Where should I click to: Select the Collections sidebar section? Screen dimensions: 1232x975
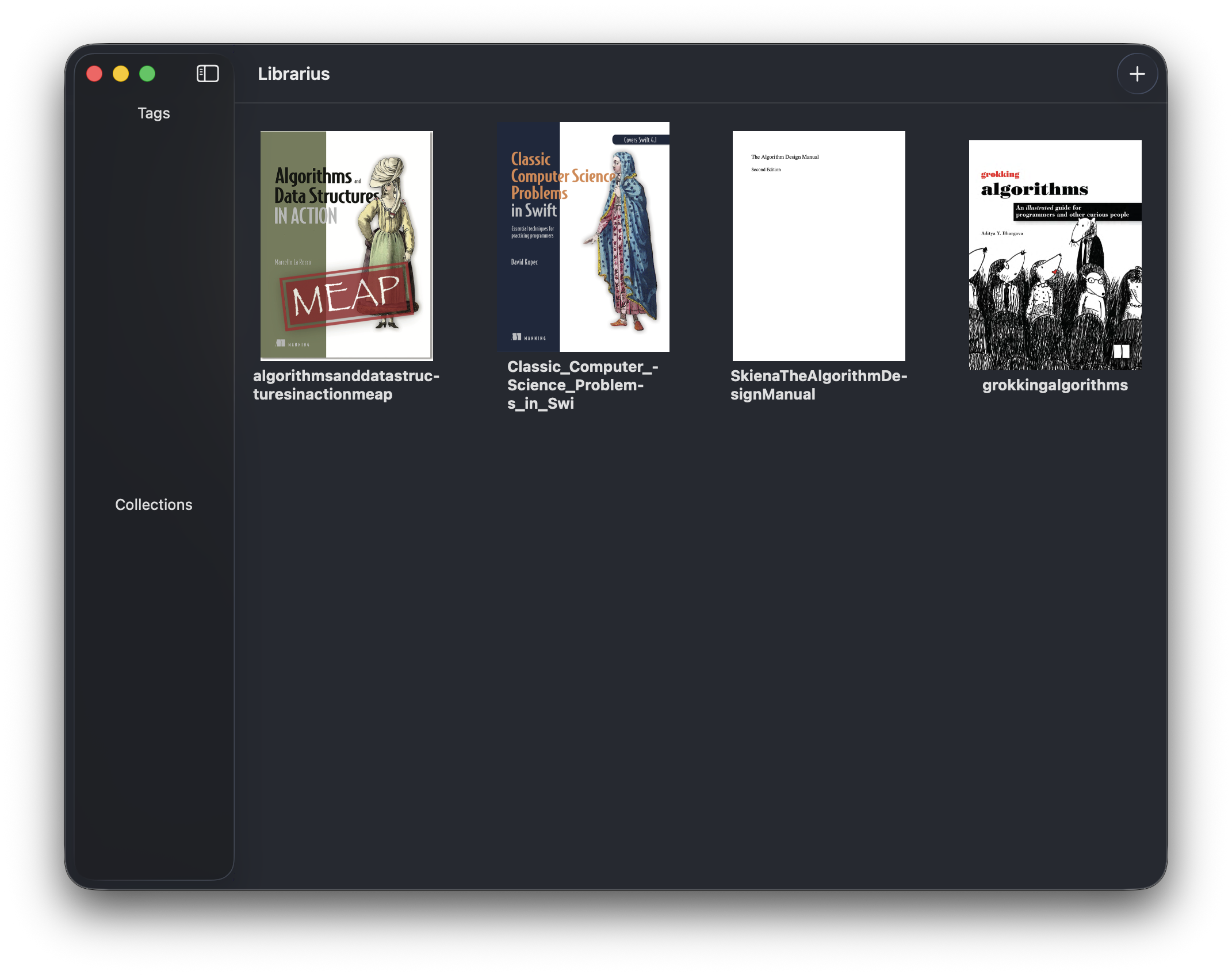(x=154, y=505)
